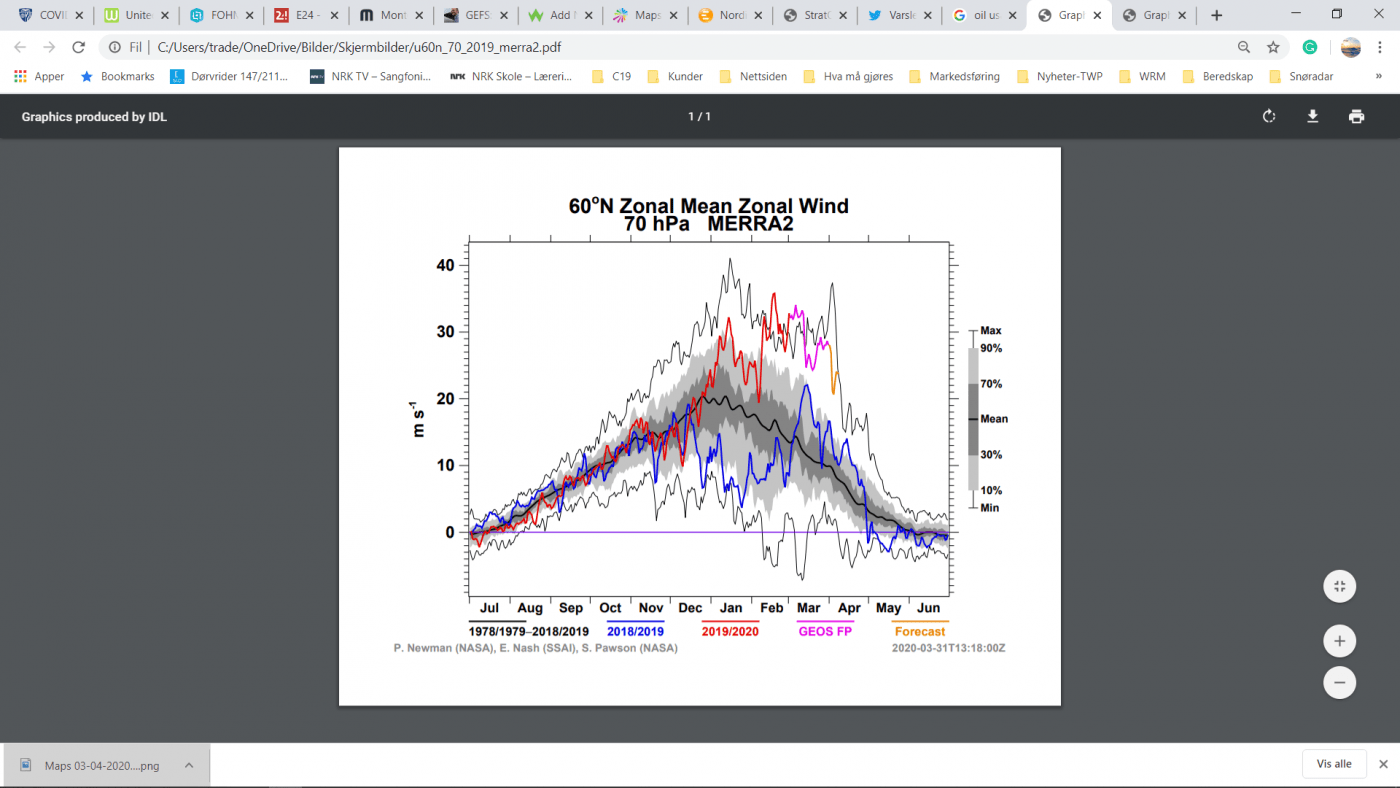
Task: Show more bookmarks overflow chevron
Action: tap(1380, 76)
